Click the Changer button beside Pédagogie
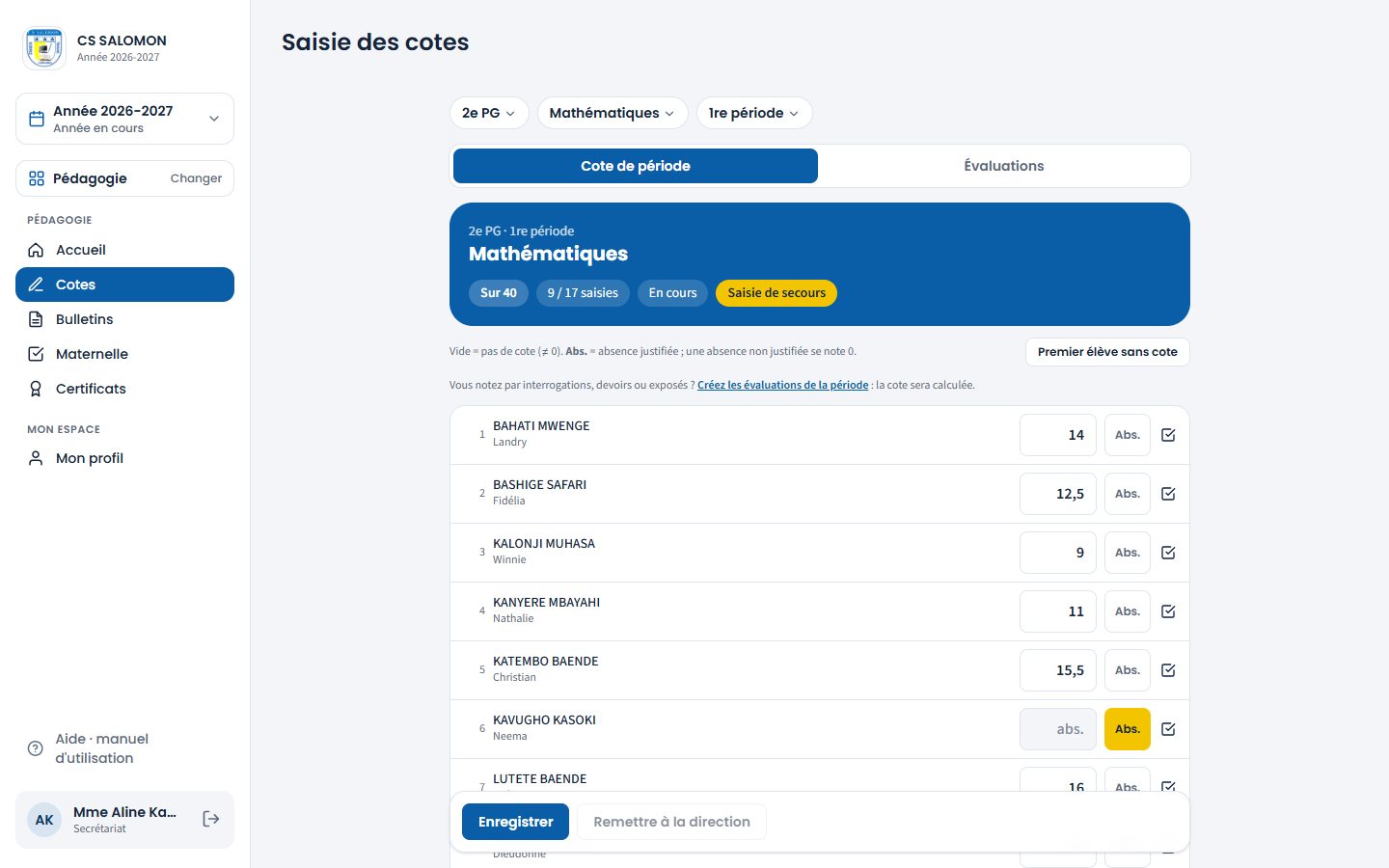The image size is (1389, 868). point(196,178)
